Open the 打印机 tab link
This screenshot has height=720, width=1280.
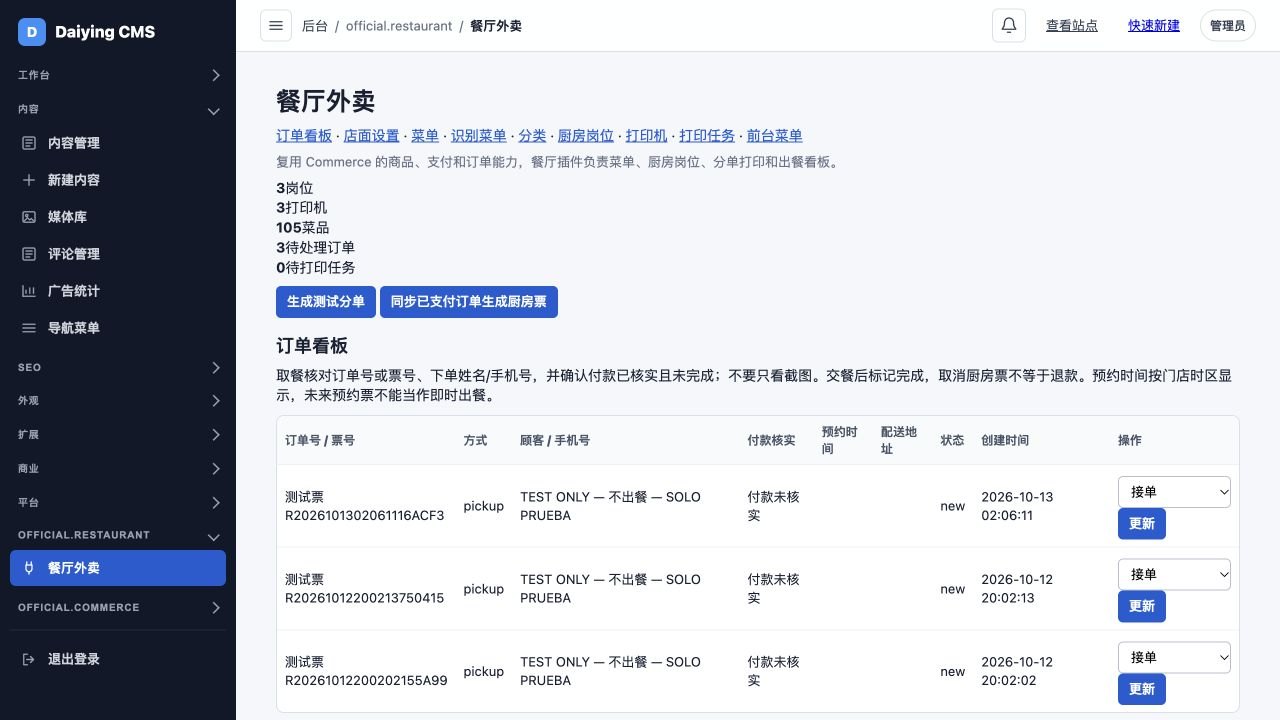point(647,136)
